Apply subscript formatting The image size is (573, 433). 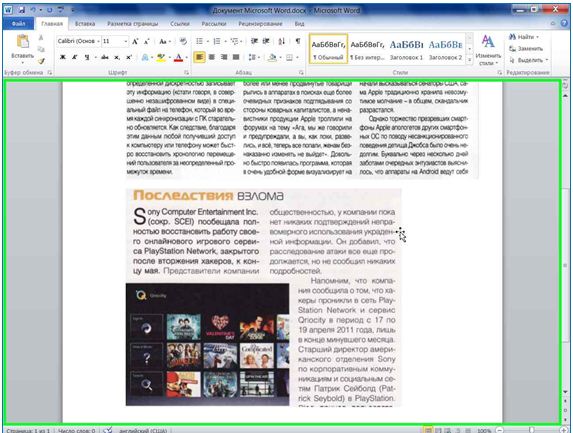(x=117, y=57)
